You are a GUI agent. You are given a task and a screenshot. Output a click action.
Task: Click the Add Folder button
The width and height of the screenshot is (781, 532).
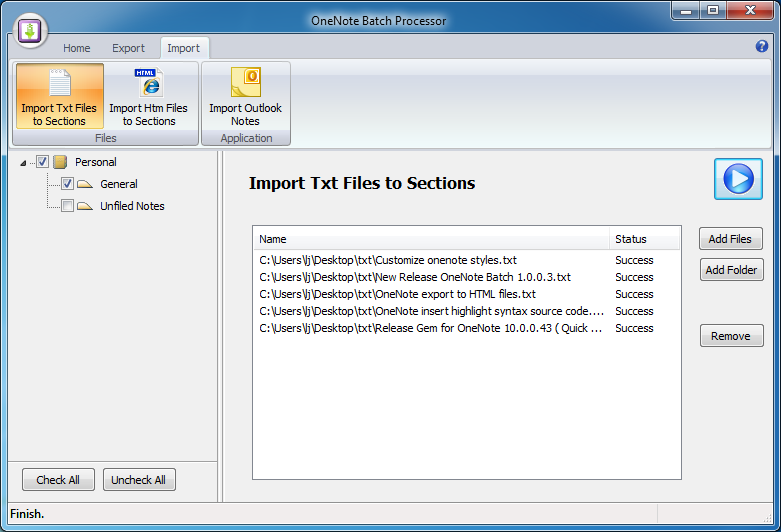tap(731, 270)
